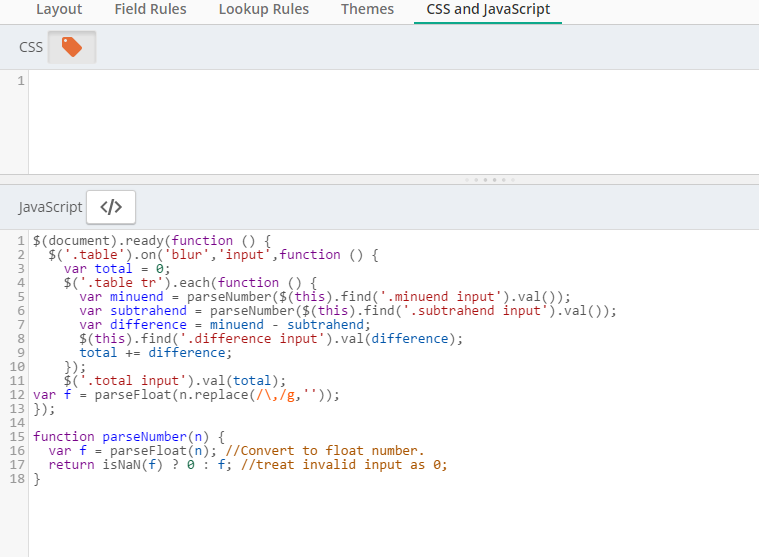This screenshot has height=557, width=759.
Task: Click the '.total input' selector line
Action: [175, 381]
